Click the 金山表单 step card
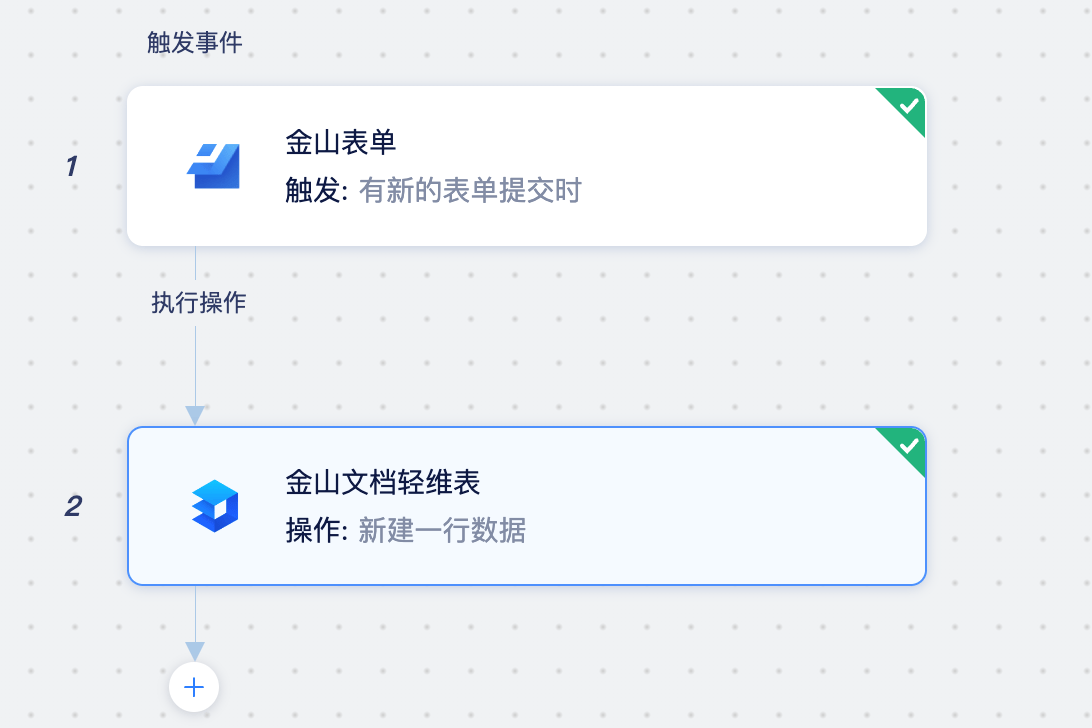Screen dimensions: 1092x728 (527, 166)
